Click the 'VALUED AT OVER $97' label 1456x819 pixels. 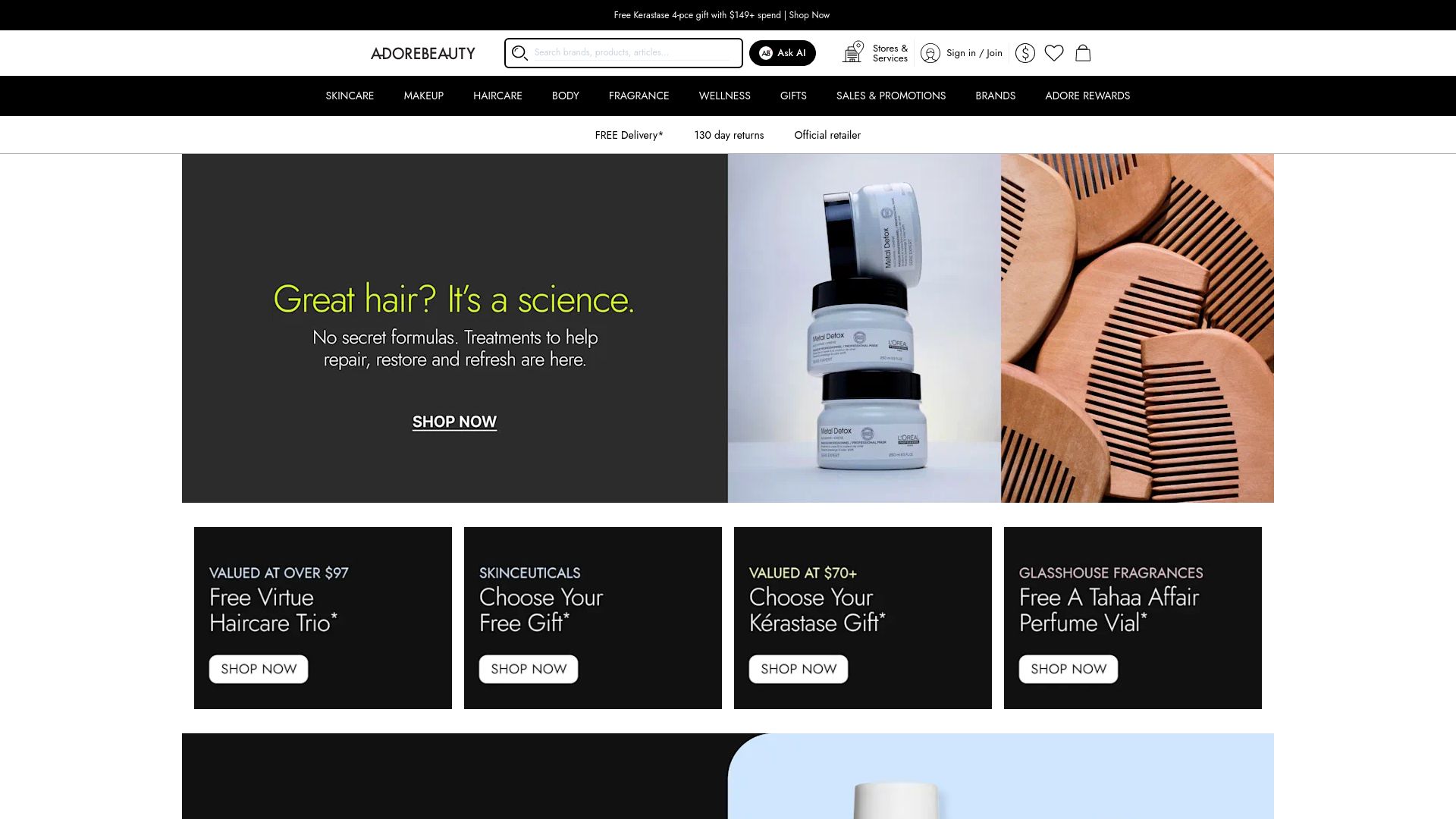pos(279,573)
